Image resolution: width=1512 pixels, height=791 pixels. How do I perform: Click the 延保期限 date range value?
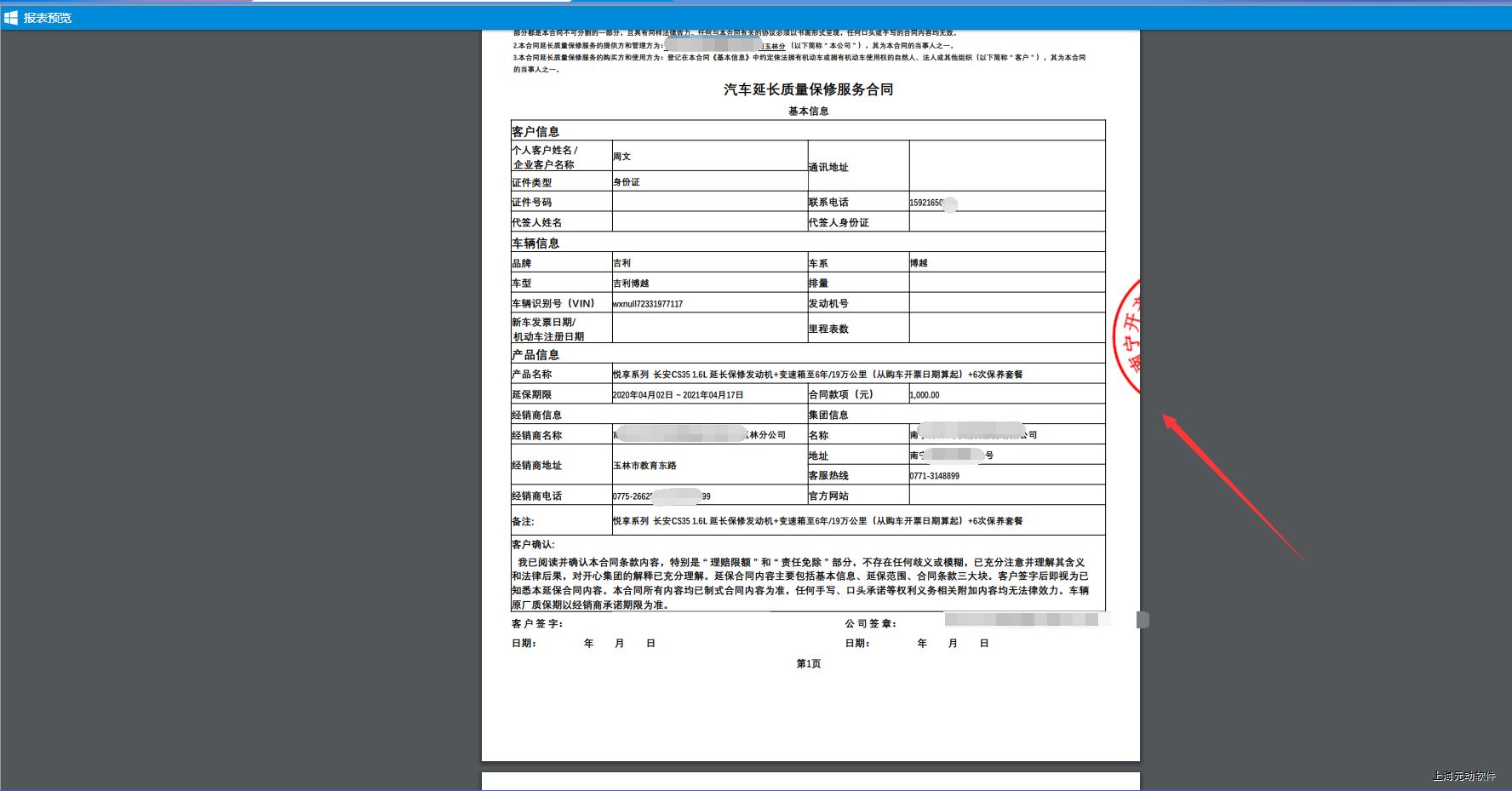(x=678, y=395)
